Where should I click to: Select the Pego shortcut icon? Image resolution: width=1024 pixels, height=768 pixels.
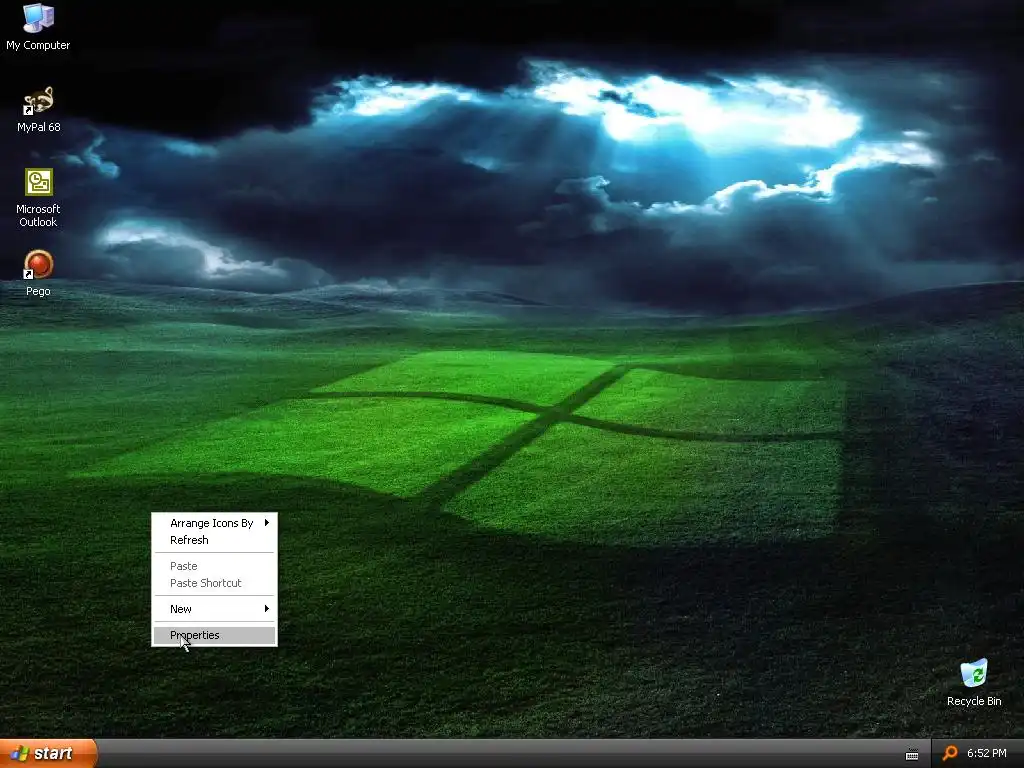coord(38,273)
